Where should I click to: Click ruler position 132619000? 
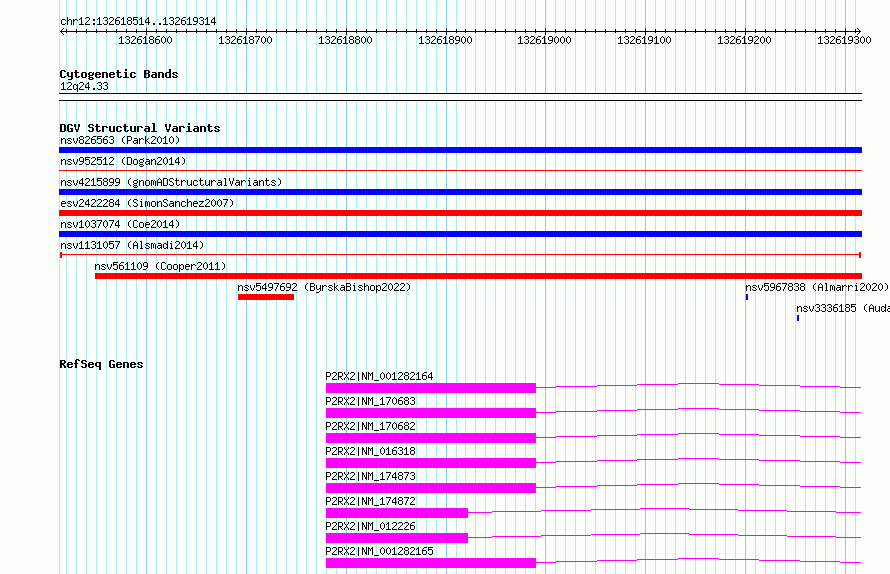click(x=544, y=40)
